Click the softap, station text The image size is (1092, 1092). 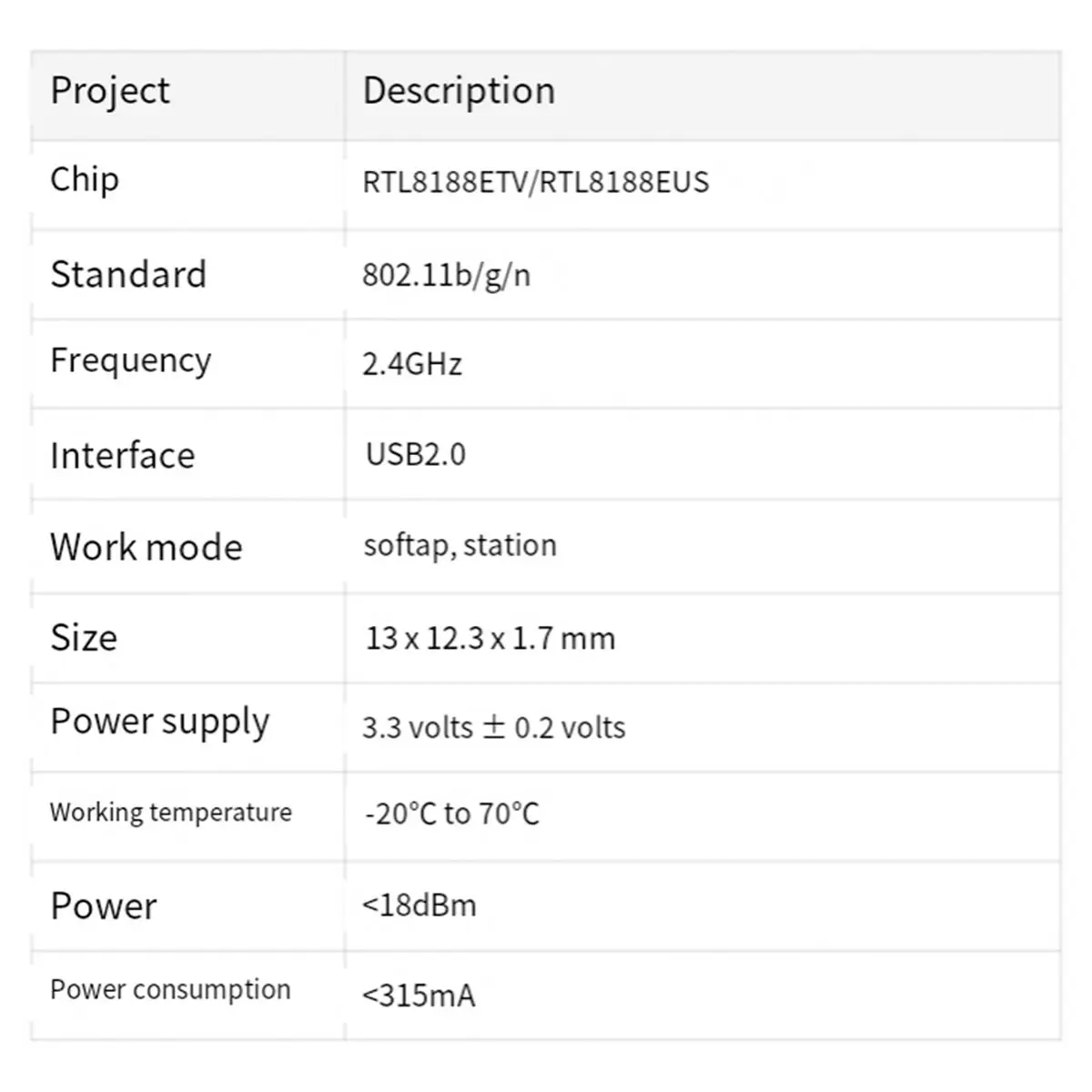(460, 546)
